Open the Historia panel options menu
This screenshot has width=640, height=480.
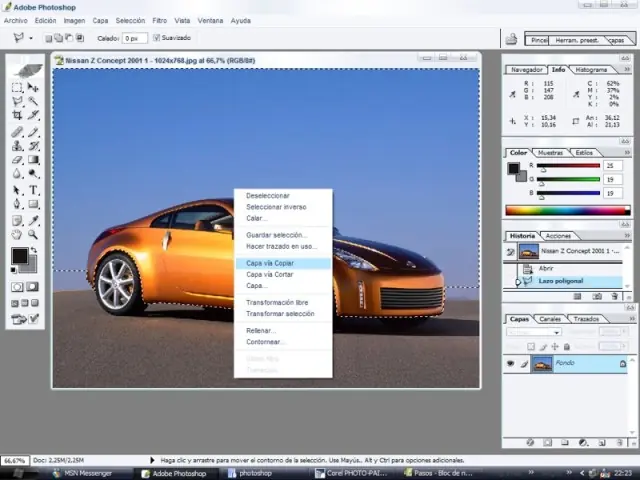pos(627,236)
